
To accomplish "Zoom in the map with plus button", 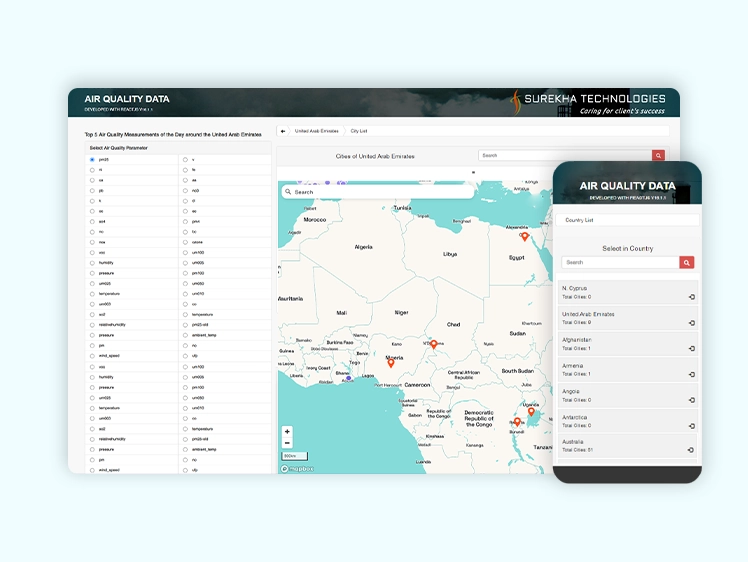I will [x=287, y=431].
